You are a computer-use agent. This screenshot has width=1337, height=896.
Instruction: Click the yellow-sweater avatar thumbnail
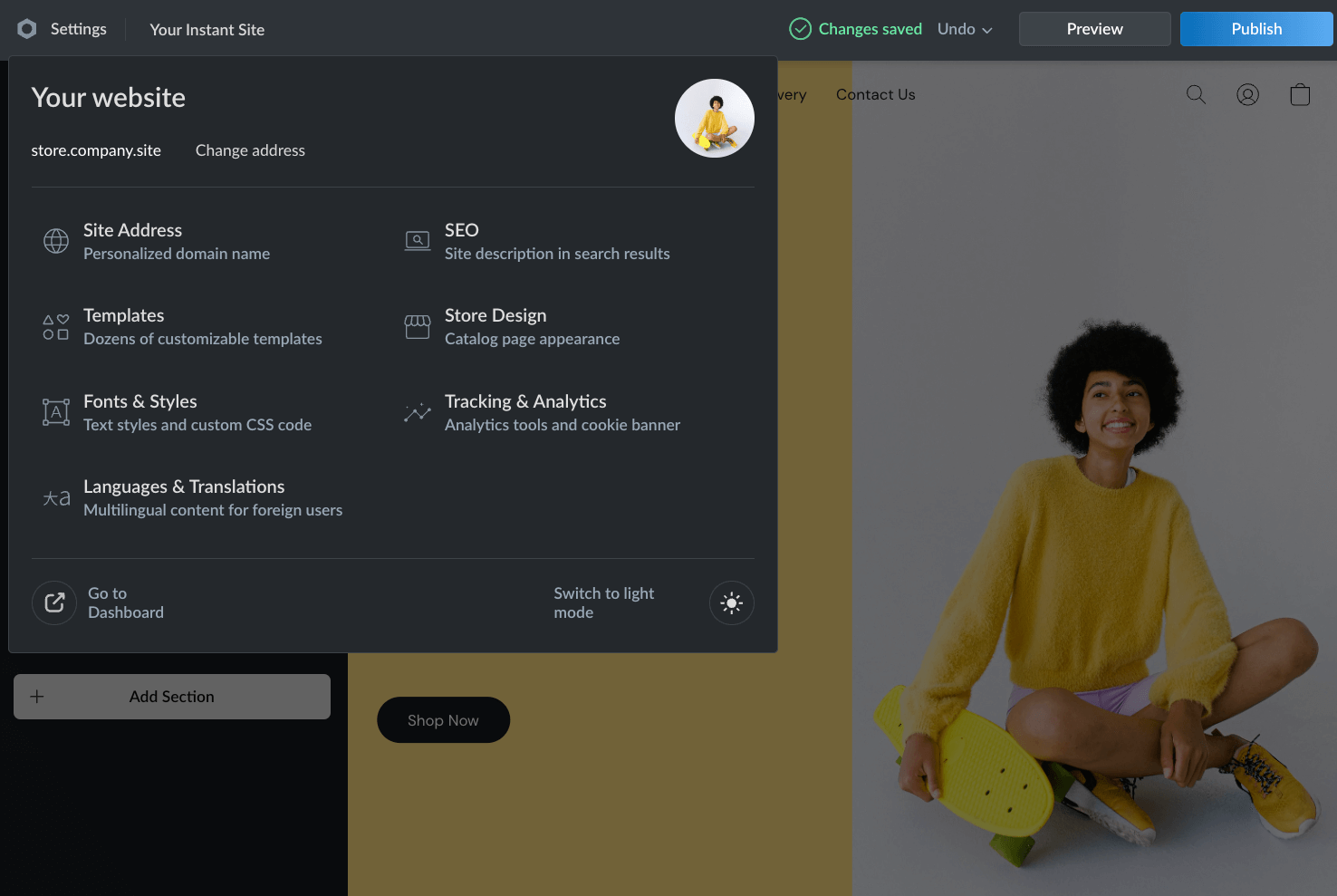(714, 118)
